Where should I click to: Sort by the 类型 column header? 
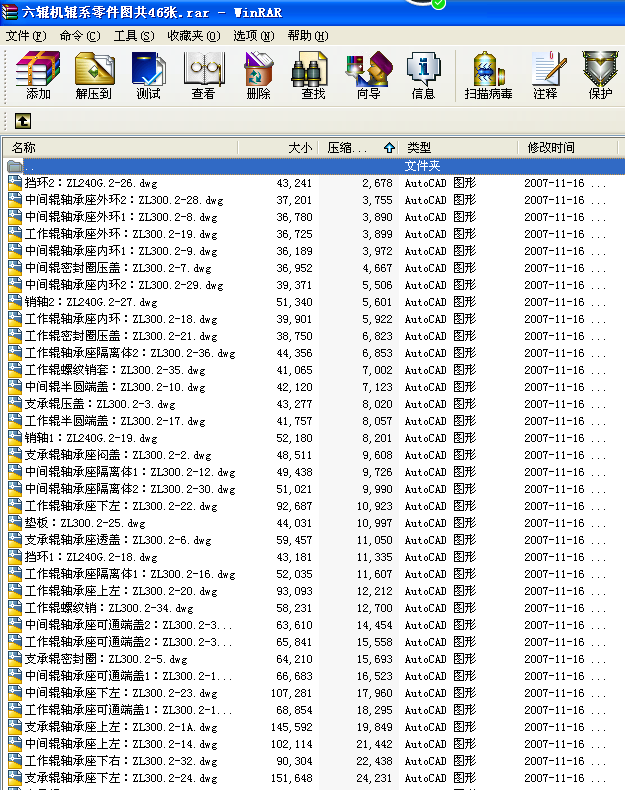459,148
